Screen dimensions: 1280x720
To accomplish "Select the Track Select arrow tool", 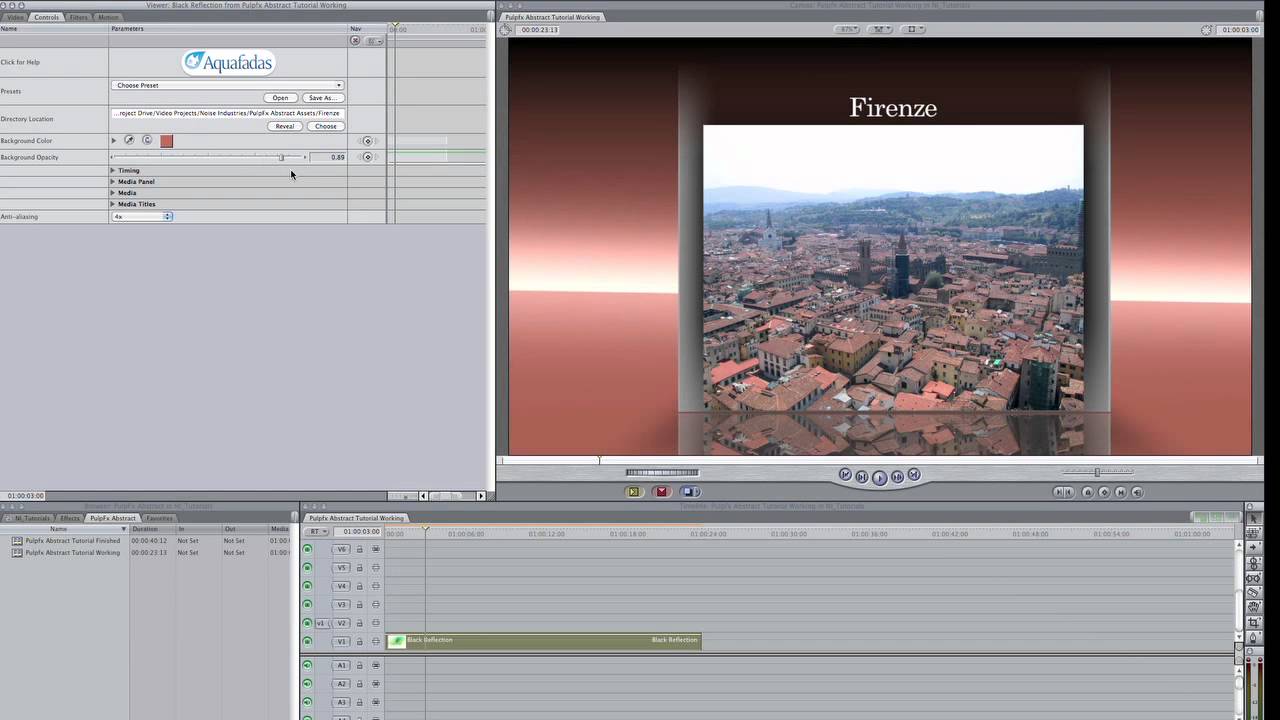I will [x=1254, y=548].
